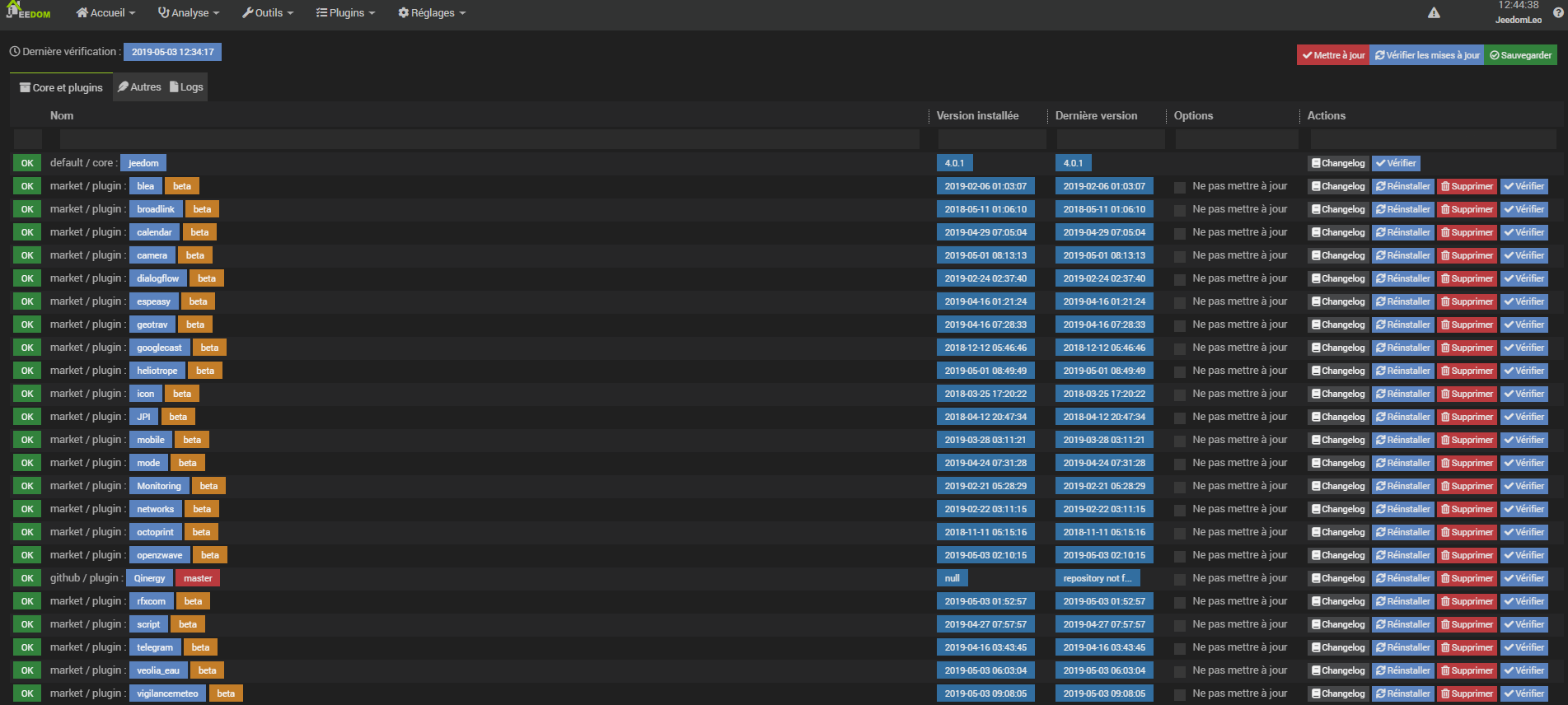Check Ne pas mettre à jour for blea
This screenshot has height=705, width=1568.
tap(1180, 188)
